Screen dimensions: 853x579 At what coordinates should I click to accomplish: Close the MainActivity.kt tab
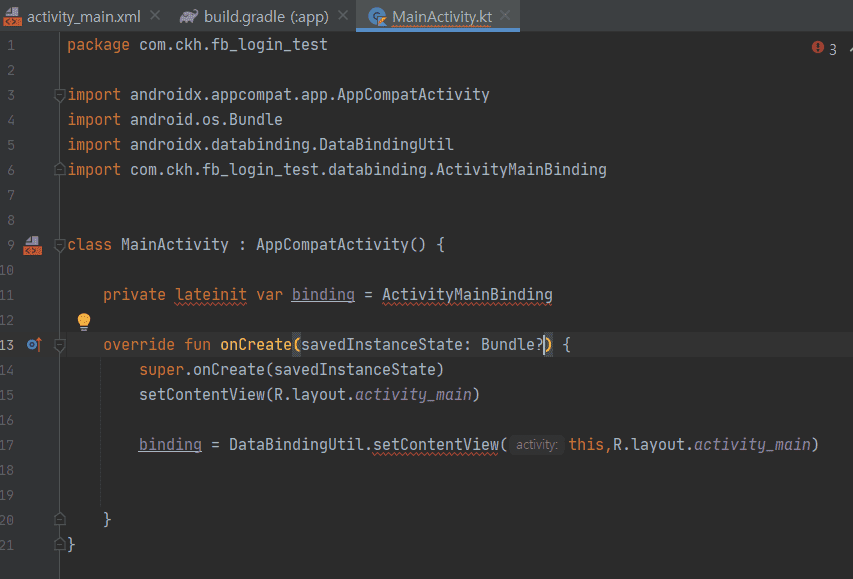pos(505,15)
